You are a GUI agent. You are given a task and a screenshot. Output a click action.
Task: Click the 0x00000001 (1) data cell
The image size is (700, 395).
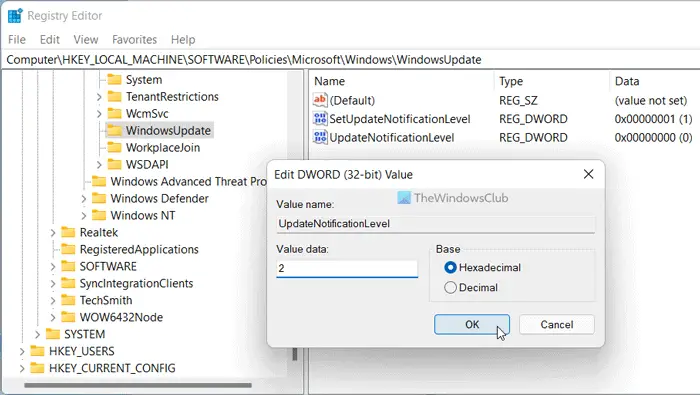(653, 119)
